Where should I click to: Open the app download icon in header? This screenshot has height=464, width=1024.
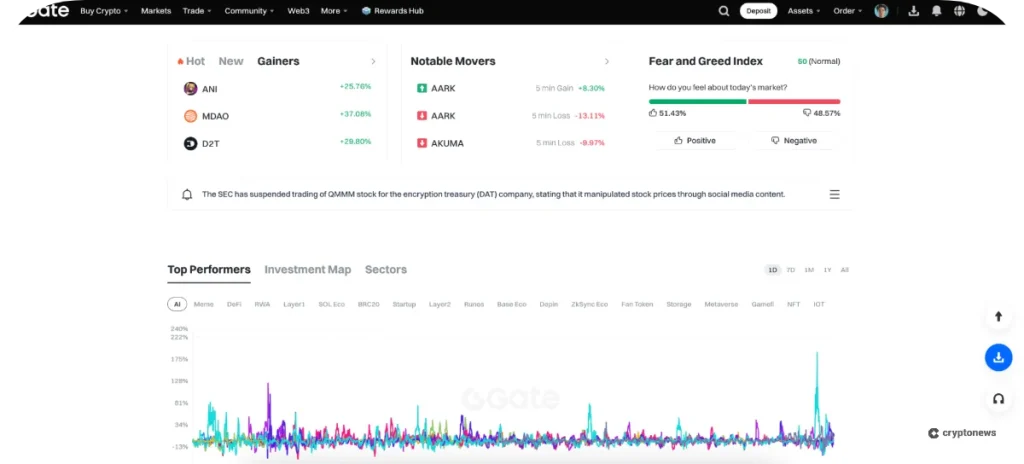click(x=914, y=11)
